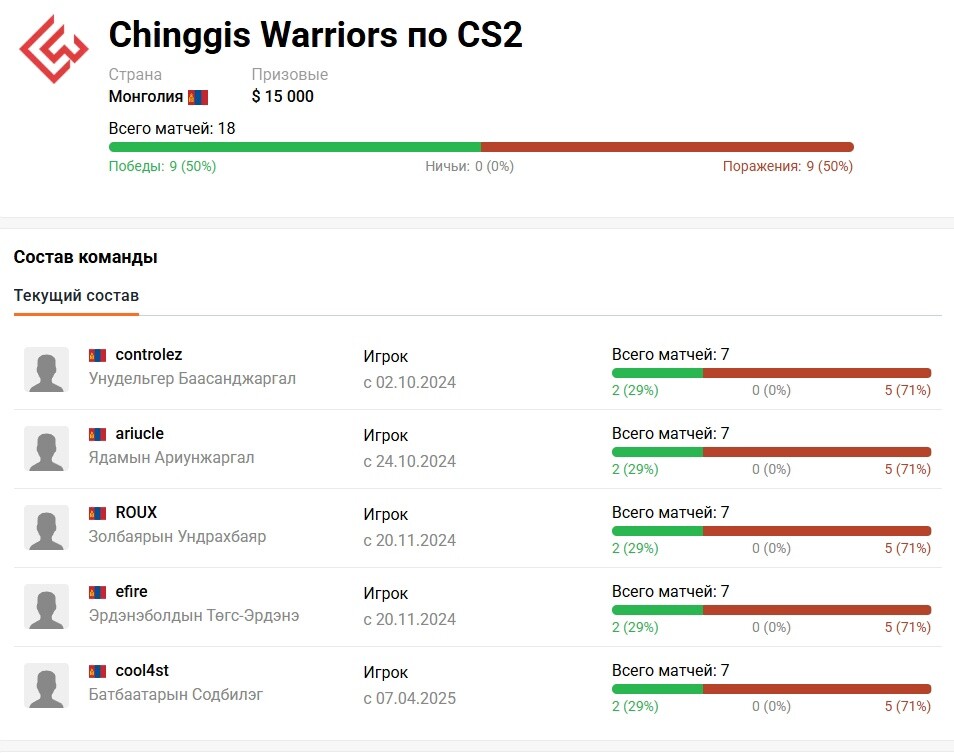
Task: Click the Mongolia flag beside Монголия
Action: [198, 97]
